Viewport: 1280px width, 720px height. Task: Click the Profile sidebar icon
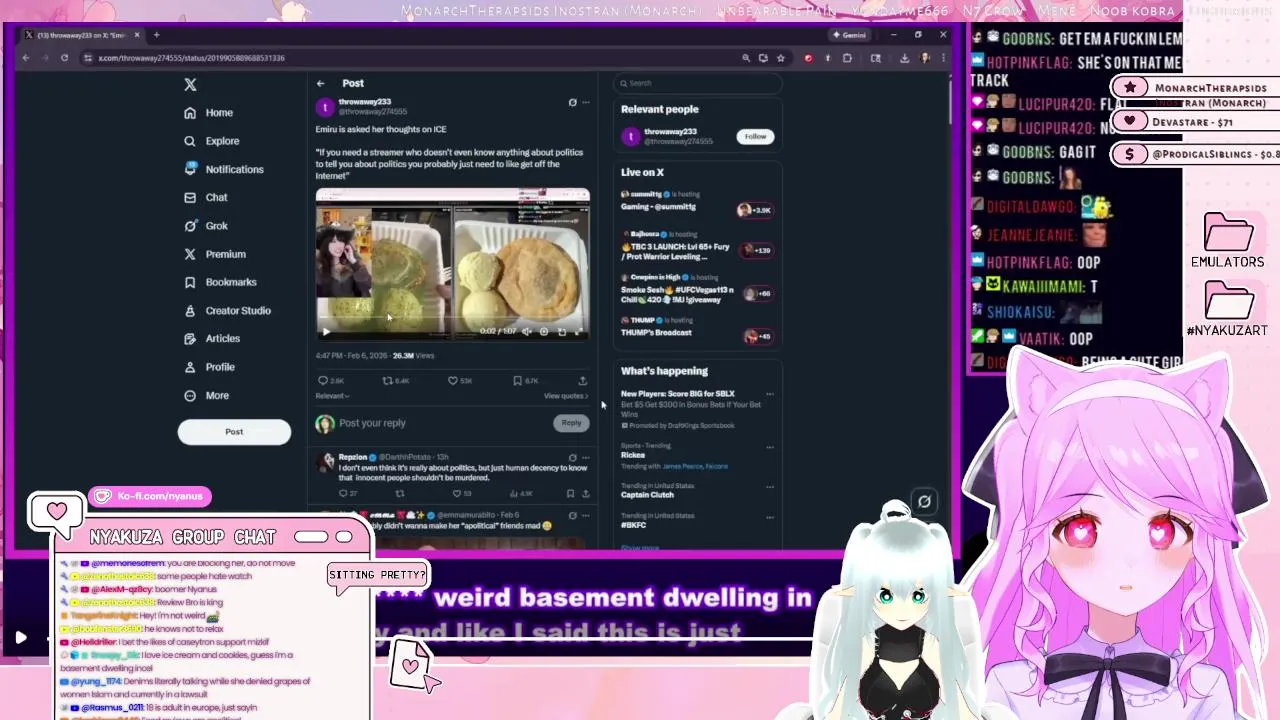click(190, 367)
